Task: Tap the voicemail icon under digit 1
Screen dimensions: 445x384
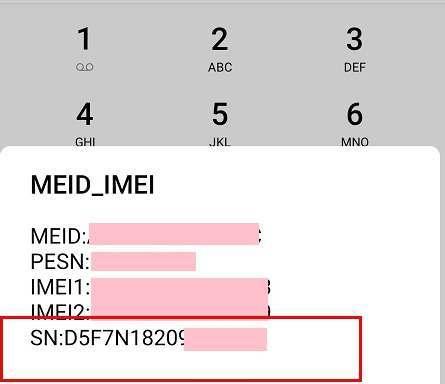Action: 85,67
